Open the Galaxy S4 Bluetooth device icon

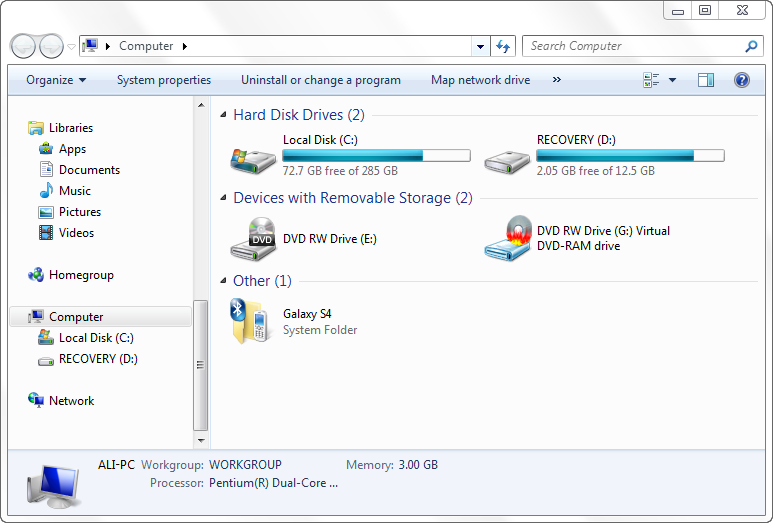tap(250, 321)
